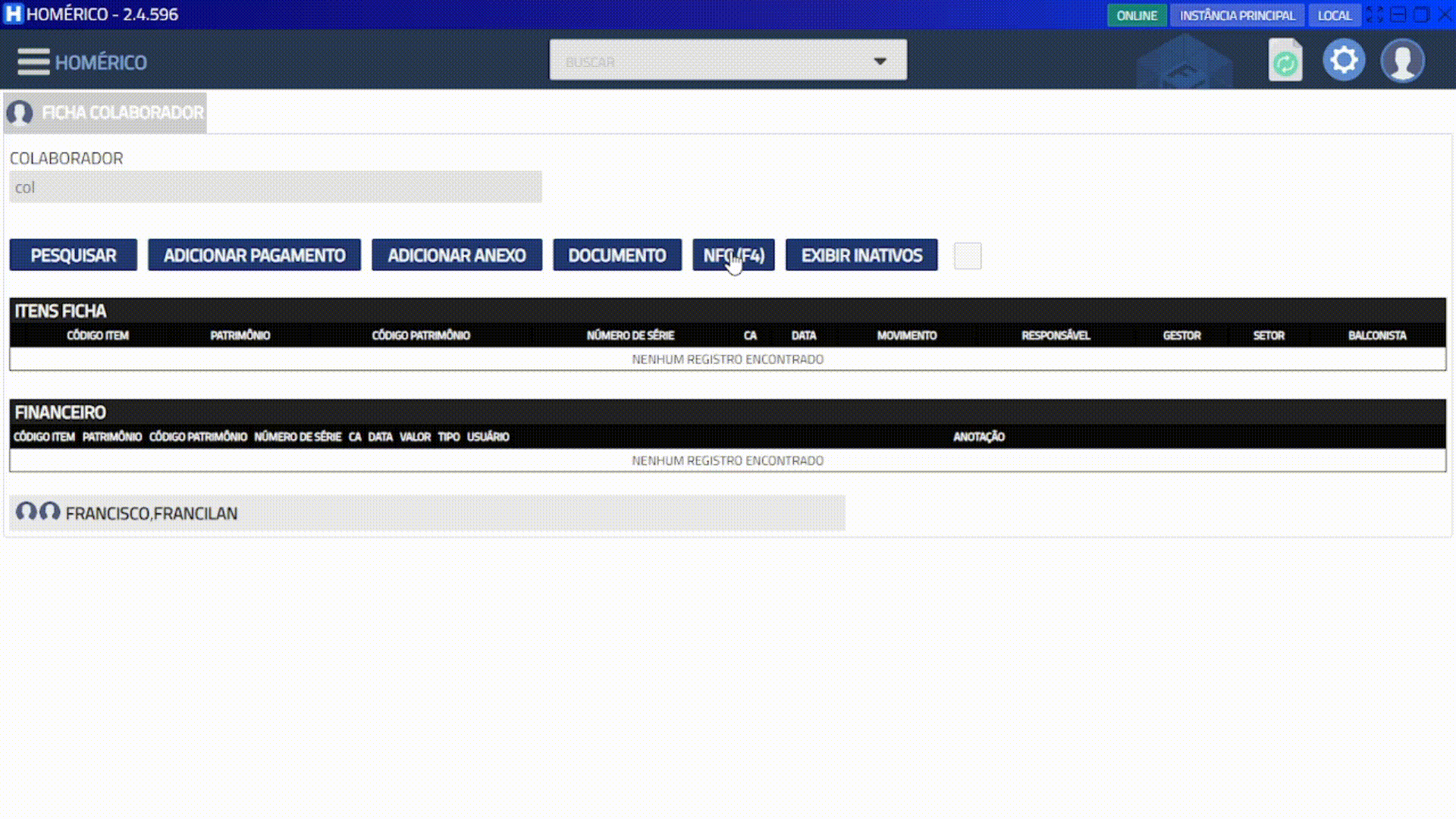Open settings via the gear icon

(x=1344, y=60)
